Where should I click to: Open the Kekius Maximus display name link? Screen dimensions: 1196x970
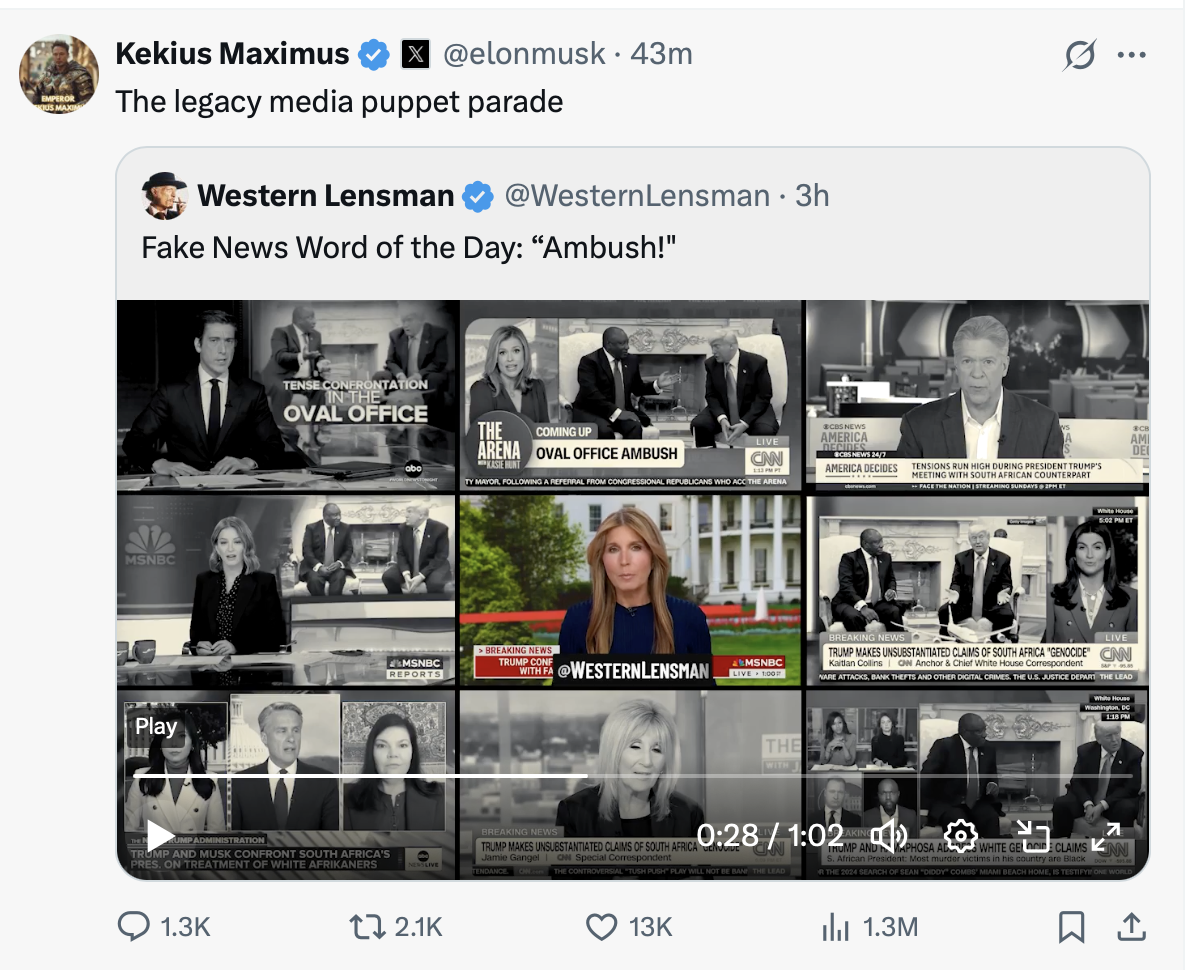coord(233,54)
